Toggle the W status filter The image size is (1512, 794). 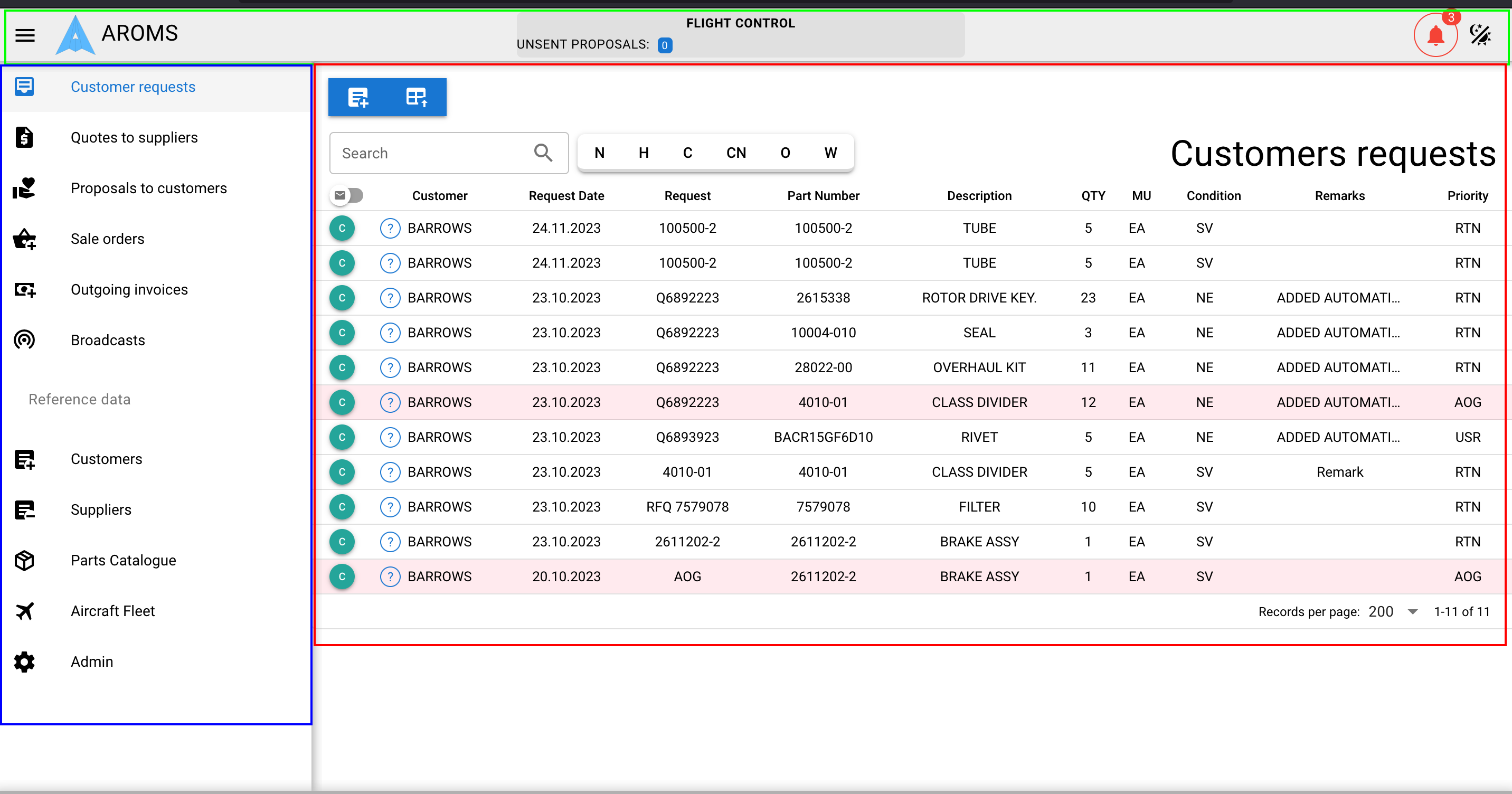tap(830, 153)
